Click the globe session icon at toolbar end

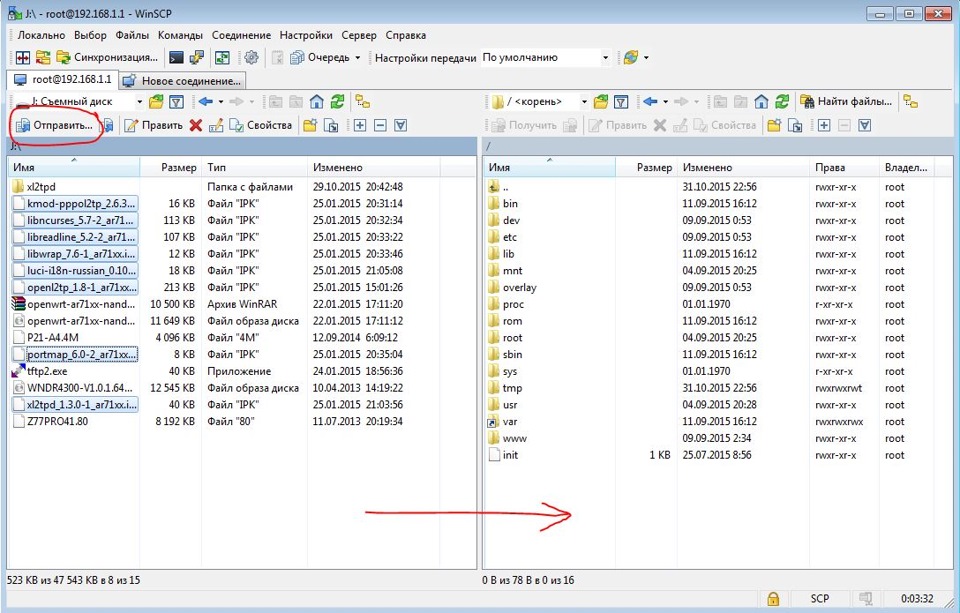(x=631, y=58)
